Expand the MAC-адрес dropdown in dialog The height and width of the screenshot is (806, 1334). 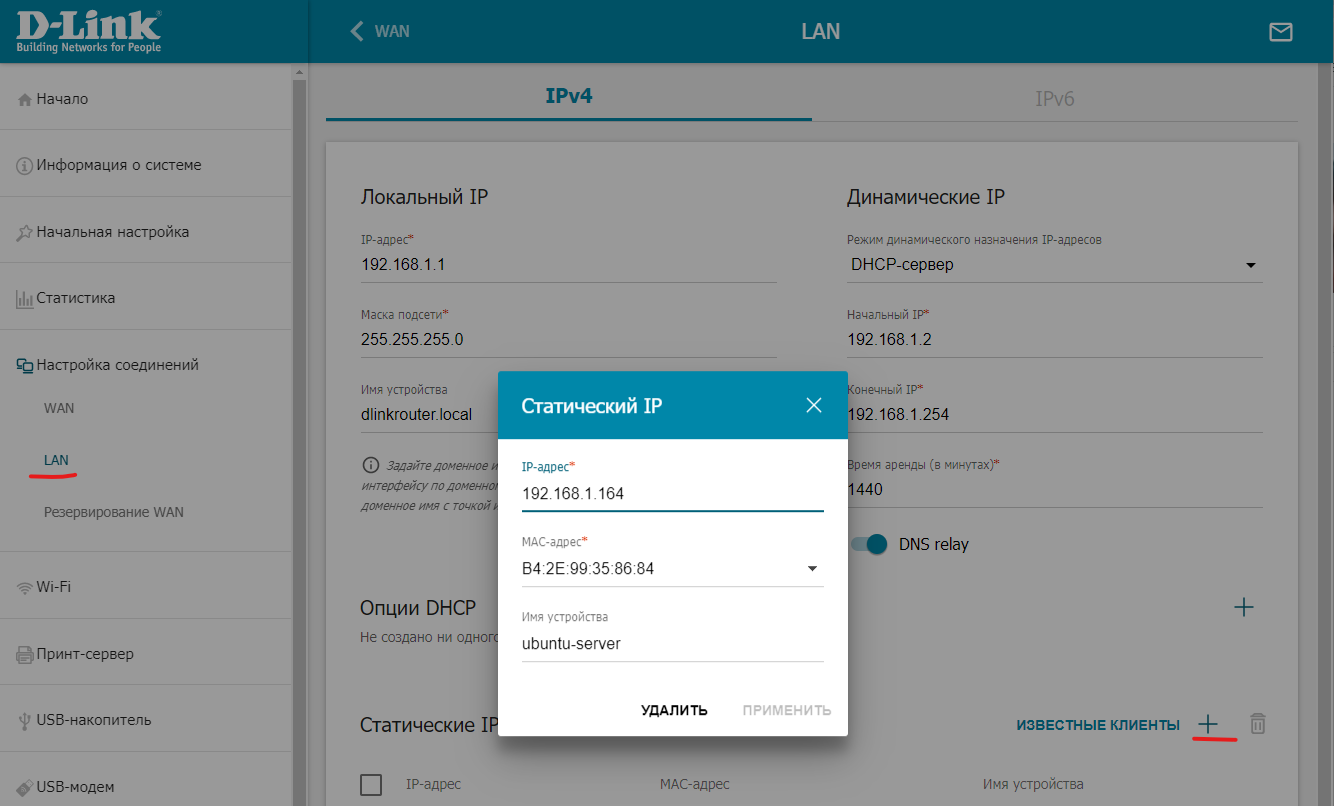[x=812, y=570]
